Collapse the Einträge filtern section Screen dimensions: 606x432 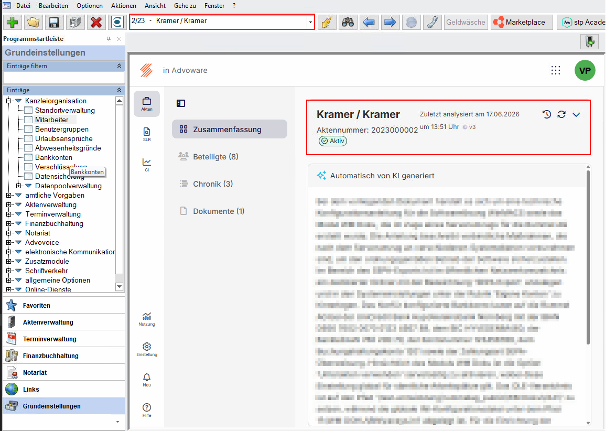119,66
